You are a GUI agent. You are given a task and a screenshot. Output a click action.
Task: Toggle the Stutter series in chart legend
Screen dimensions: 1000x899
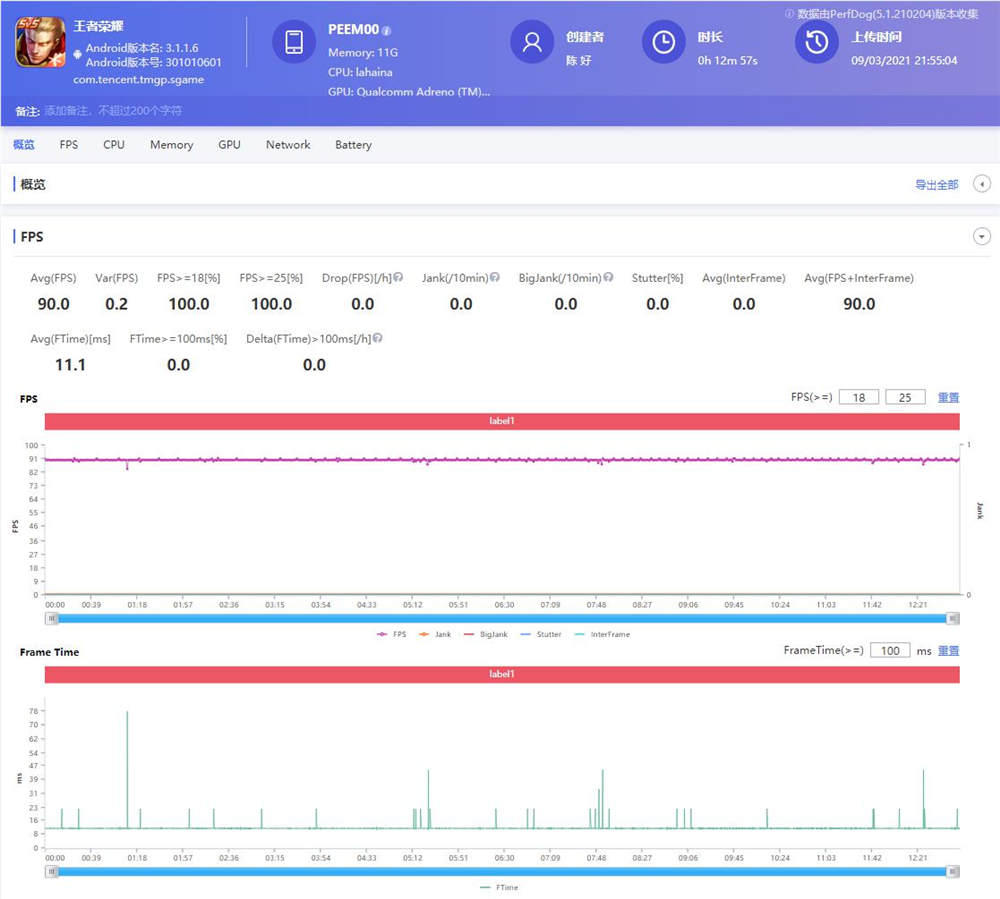click(x=541, y=634)
